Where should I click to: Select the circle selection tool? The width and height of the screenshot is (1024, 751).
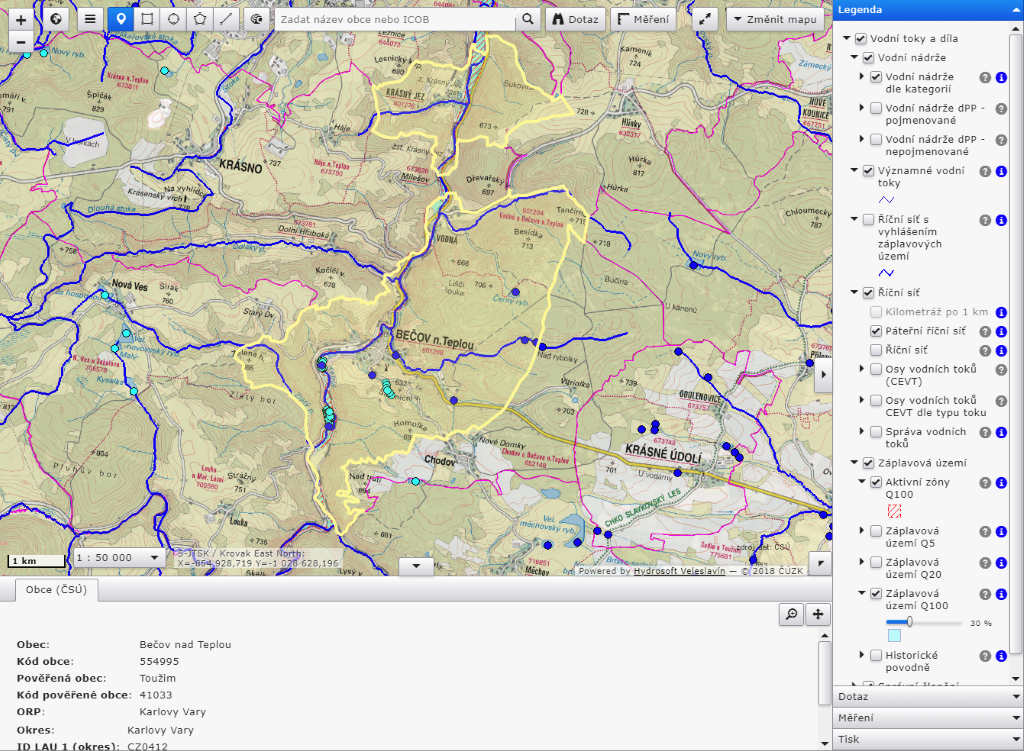174,20
